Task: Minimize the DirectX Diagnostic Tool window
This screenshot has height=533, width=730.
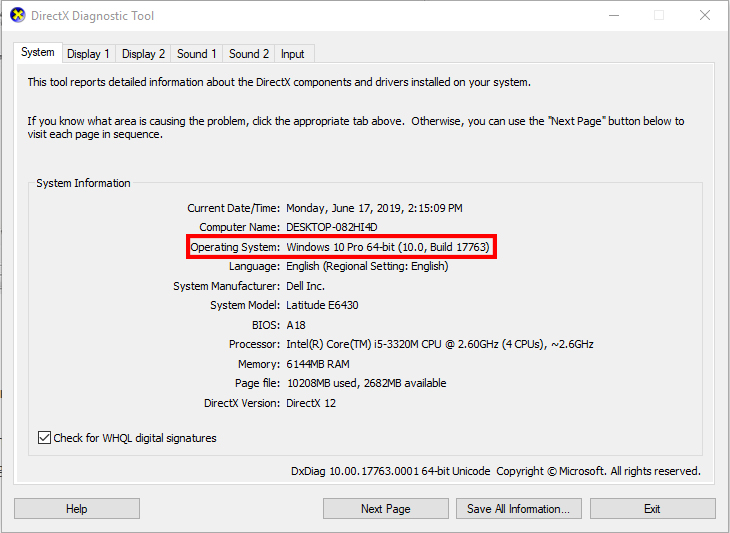Action: click(614, 15)
